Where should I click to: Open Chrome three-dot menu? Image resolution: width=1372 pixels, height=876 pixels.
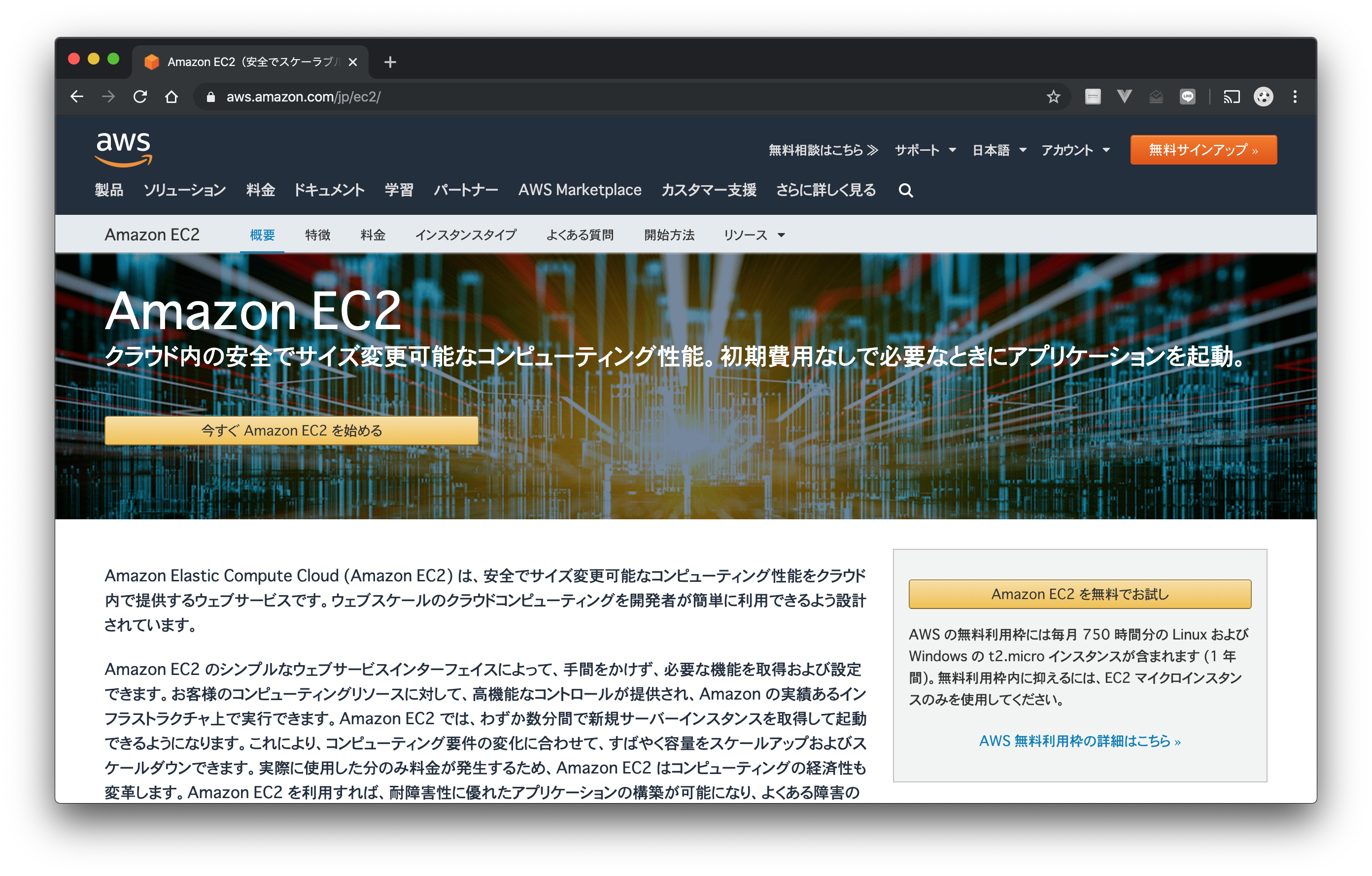point(1295,97)
